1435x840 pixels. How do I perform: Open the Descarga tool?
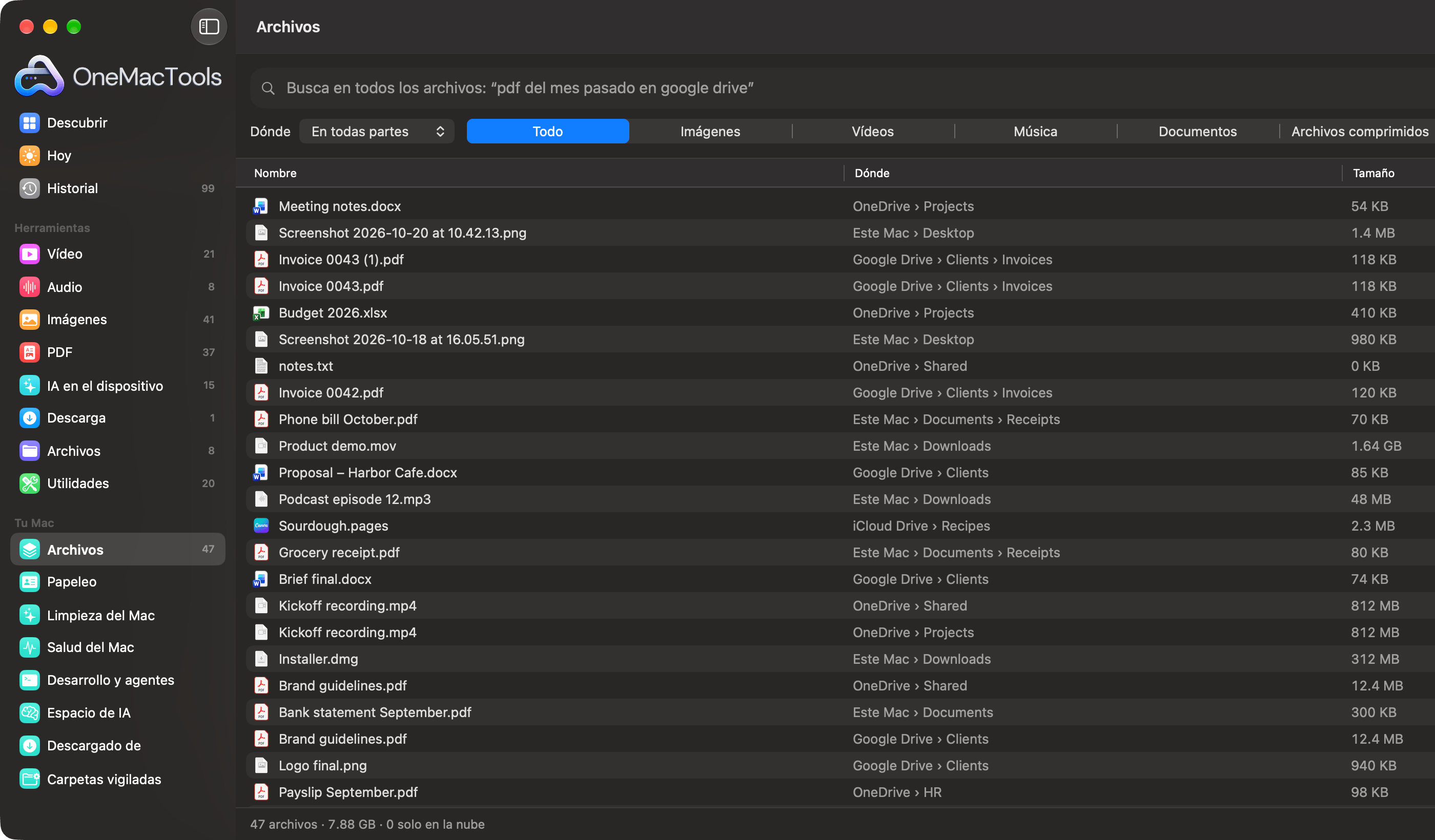[117, 418]
